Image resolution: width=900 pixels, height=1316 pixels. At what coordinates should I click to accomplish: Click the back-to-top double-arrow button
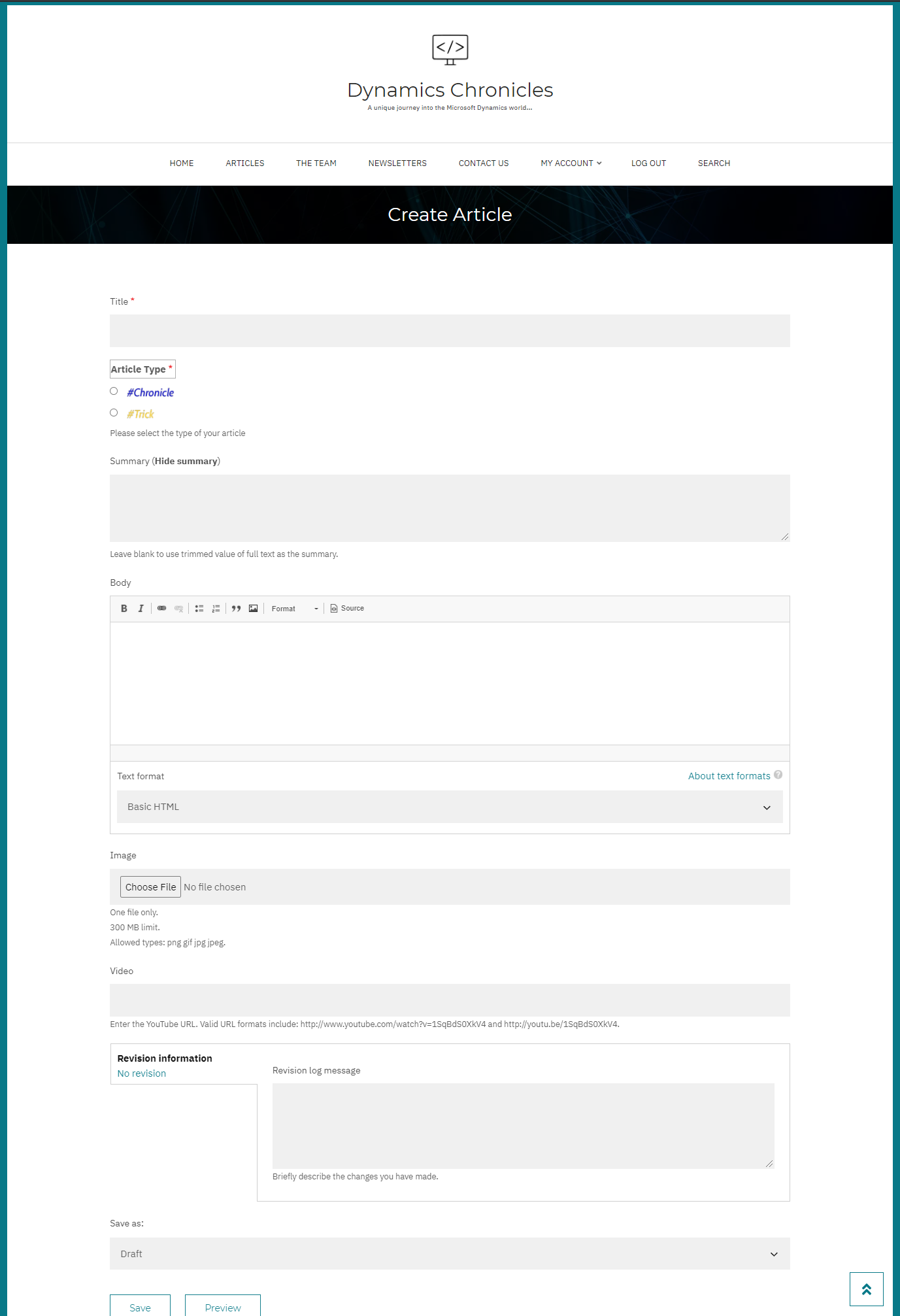(x=866, y=1289)
